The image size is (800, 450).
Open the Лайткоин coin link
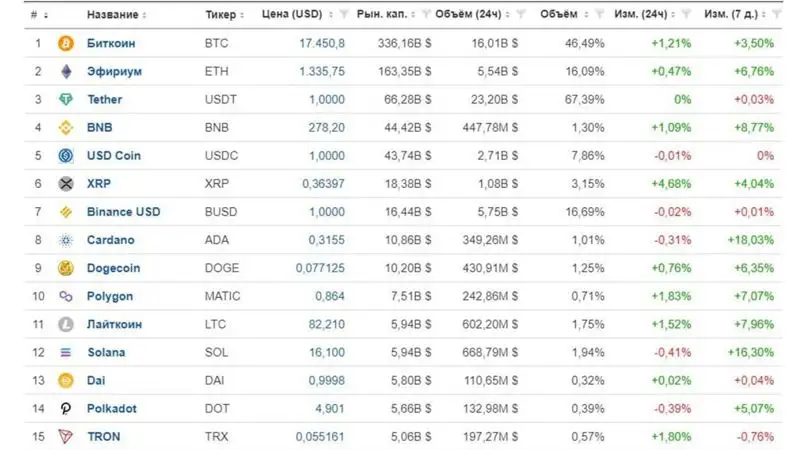114,325
